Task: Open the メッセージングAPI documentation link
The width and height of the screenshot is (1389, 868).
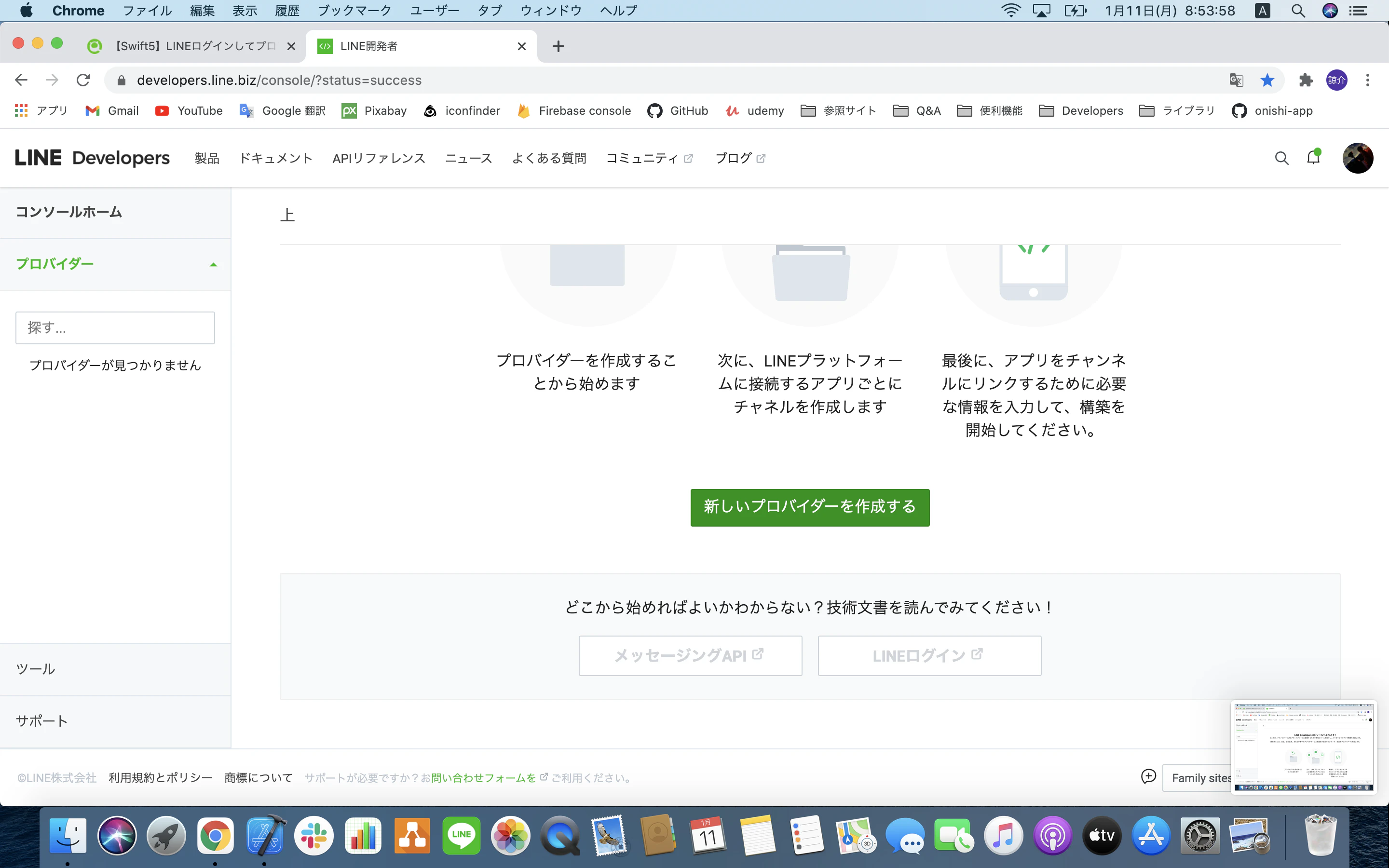Action: 690,655
